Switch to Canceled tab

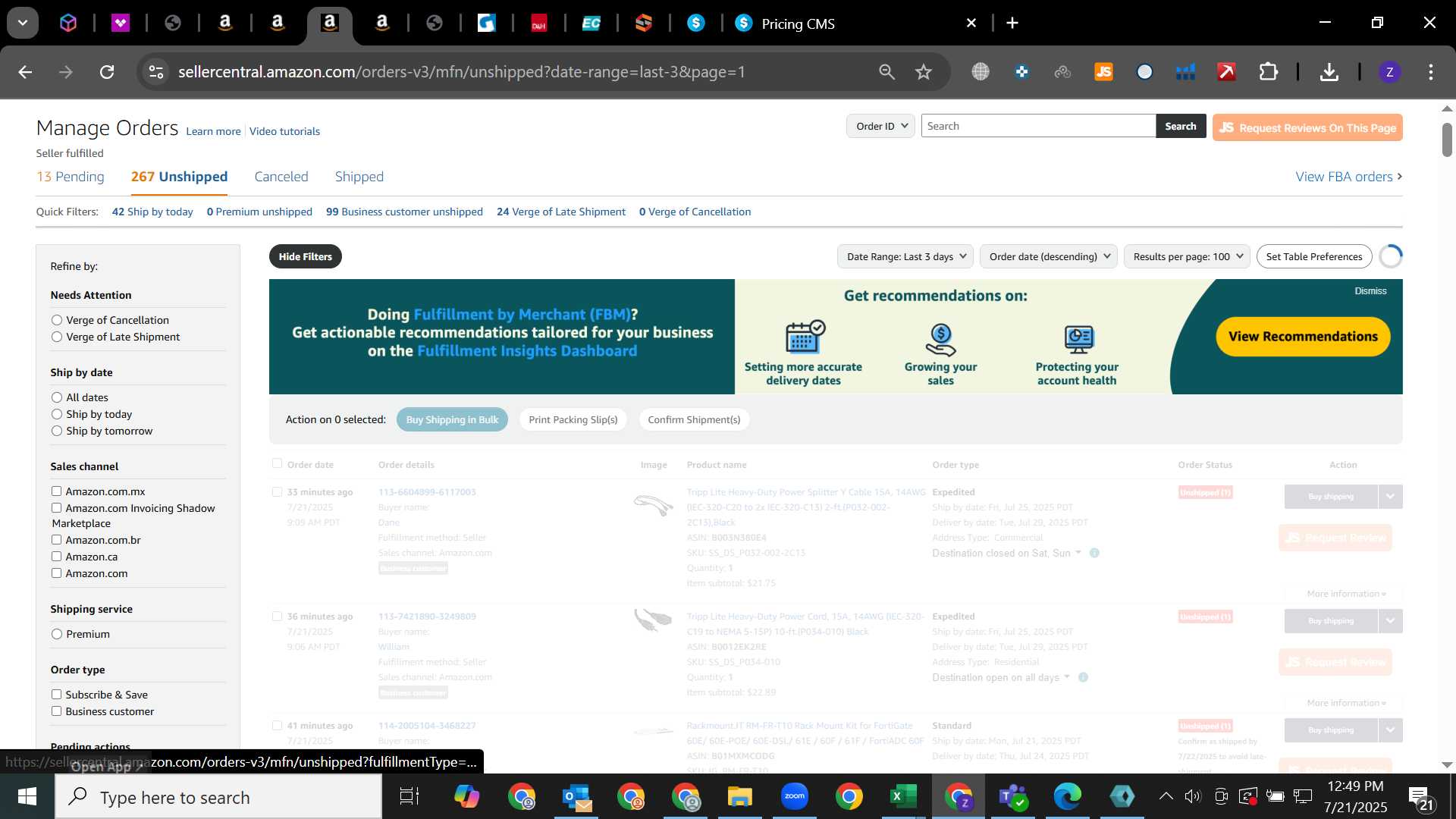coord(281,177)
